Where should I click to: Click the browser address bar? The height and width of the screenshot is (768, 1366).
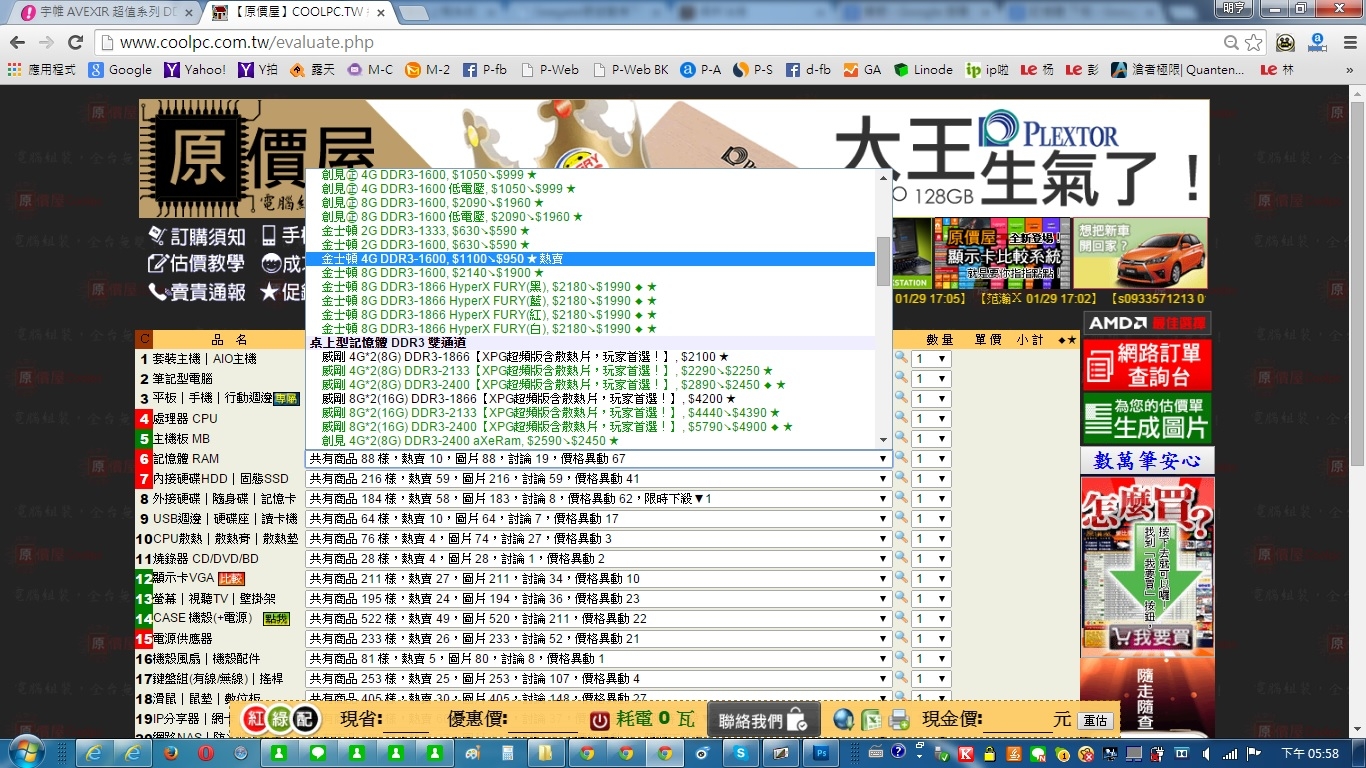tap(660, 43)
